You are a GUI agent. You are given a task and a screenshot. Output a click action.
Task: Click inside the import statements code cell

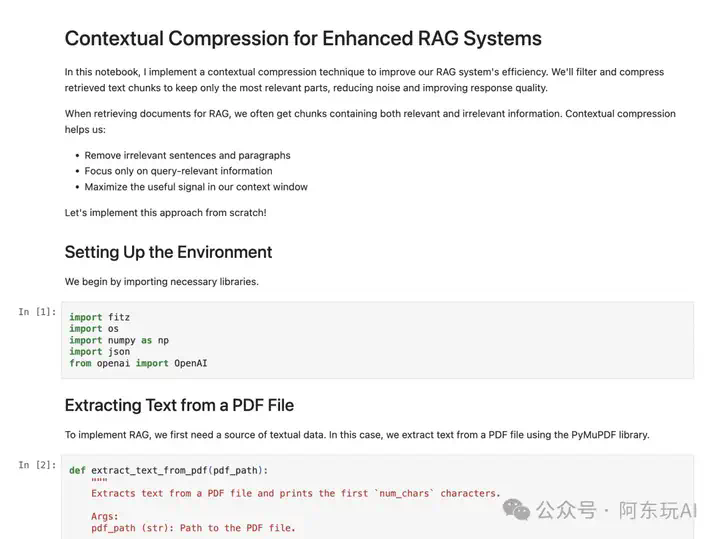[x=377, y=340]
